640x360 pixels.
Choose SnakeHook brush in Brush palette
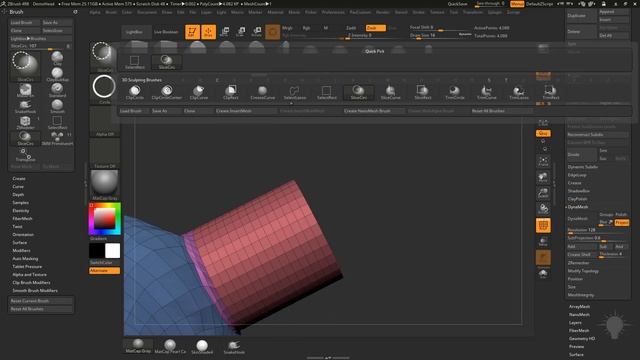(25, 106)
